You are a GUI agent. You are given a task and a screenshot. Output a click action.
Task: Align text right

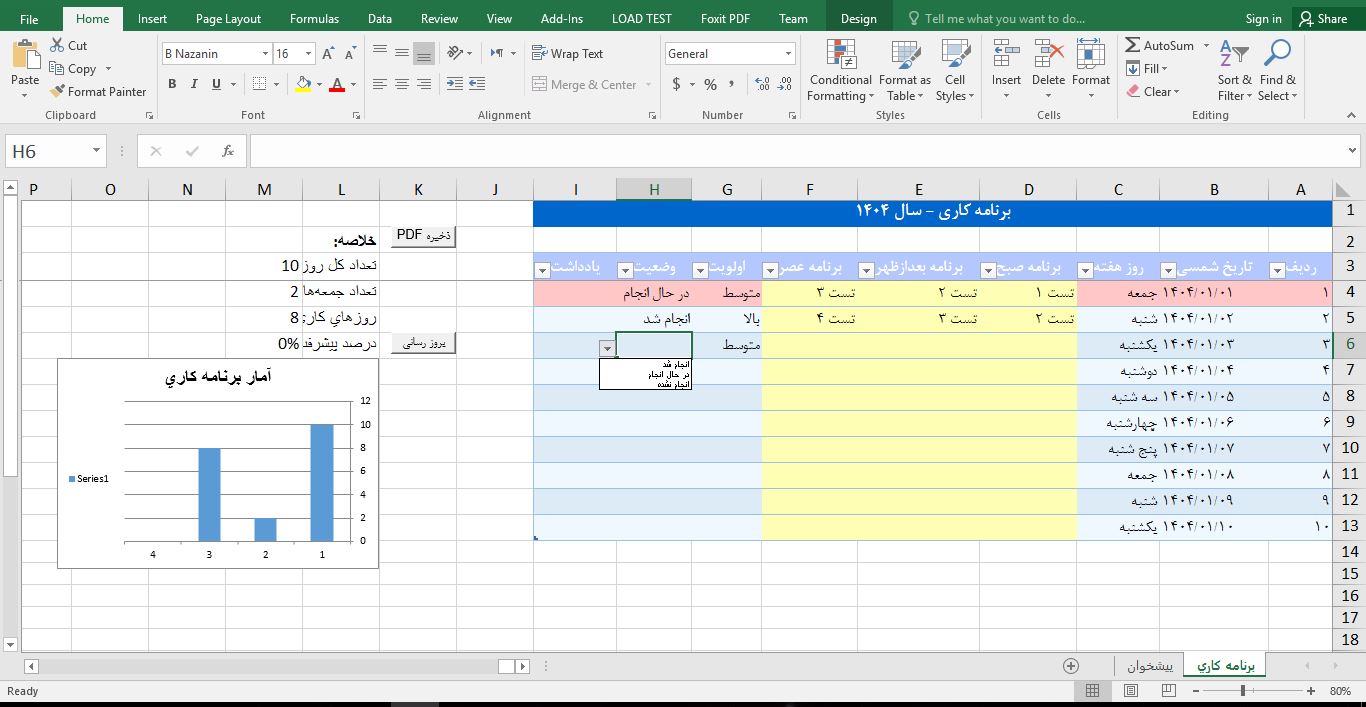424,84
